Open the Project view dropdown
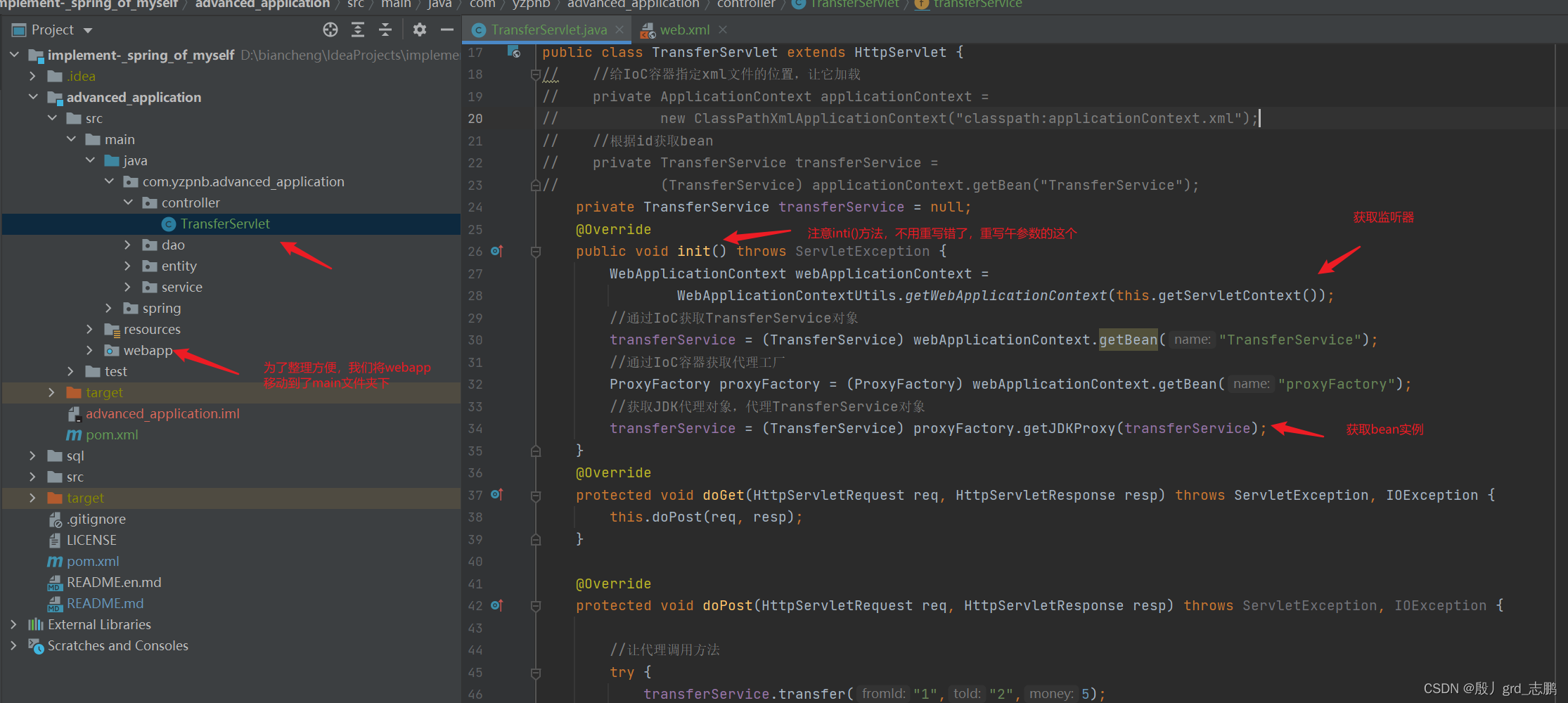Viewport: 1568px width, 703px height. pos(88,30)
